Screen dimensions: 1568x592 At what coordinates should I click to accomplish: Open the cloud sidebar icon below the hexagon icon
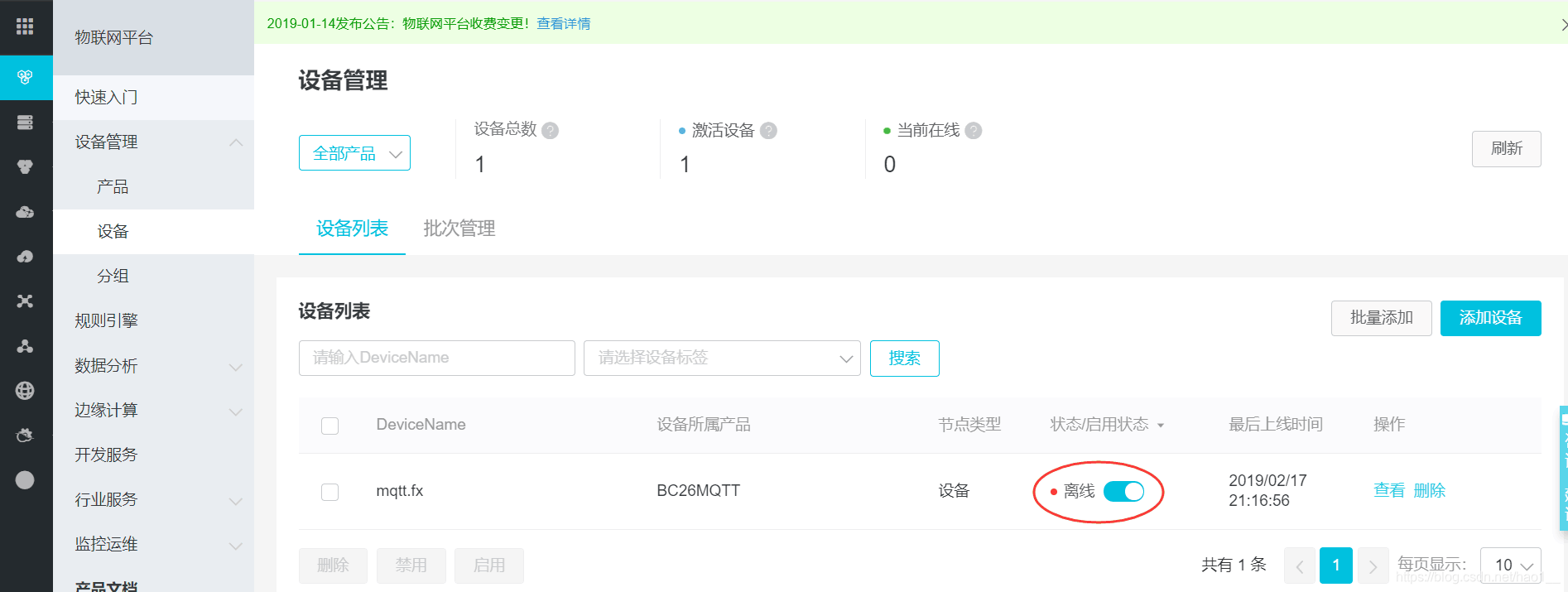pyautogui.click(x=25, y=212)
